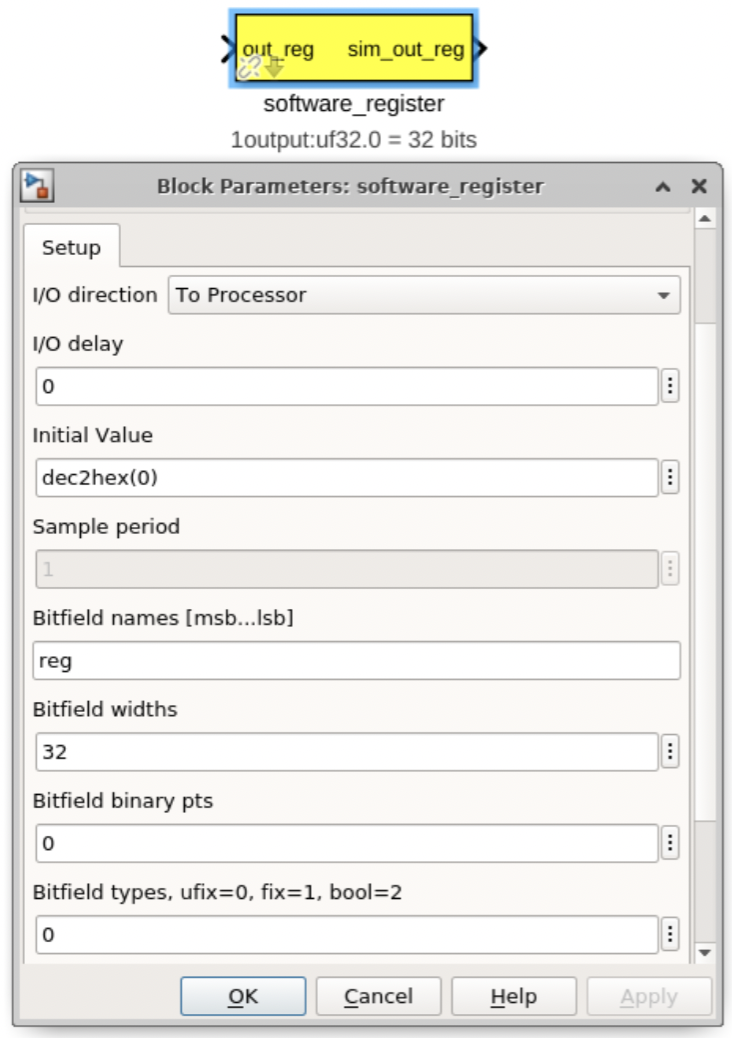Screen dimensions: 732x1038
Task: Open Help for the block parameters
Action: click(513, 996)
